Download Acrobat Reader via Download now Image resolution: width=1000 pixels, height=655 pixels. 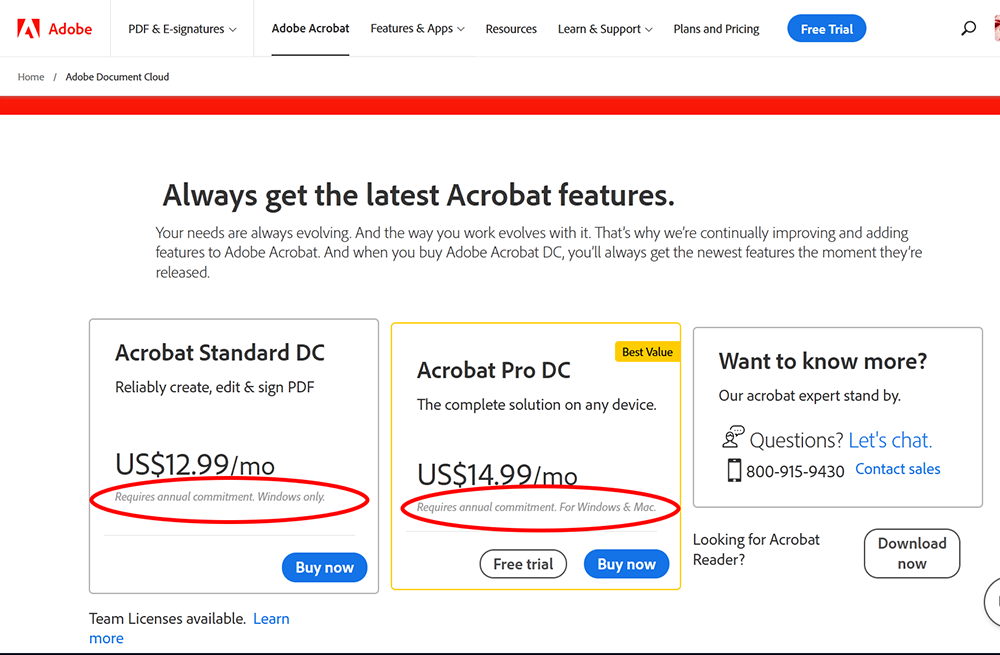911,553
